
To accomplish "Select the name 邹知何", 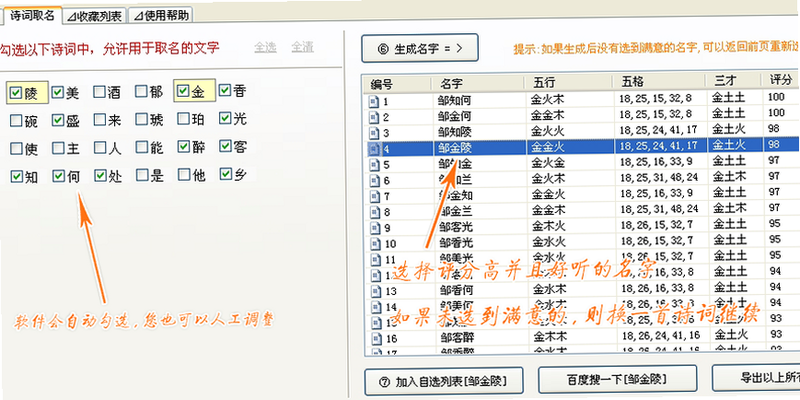I will click(x=455, y=101).
